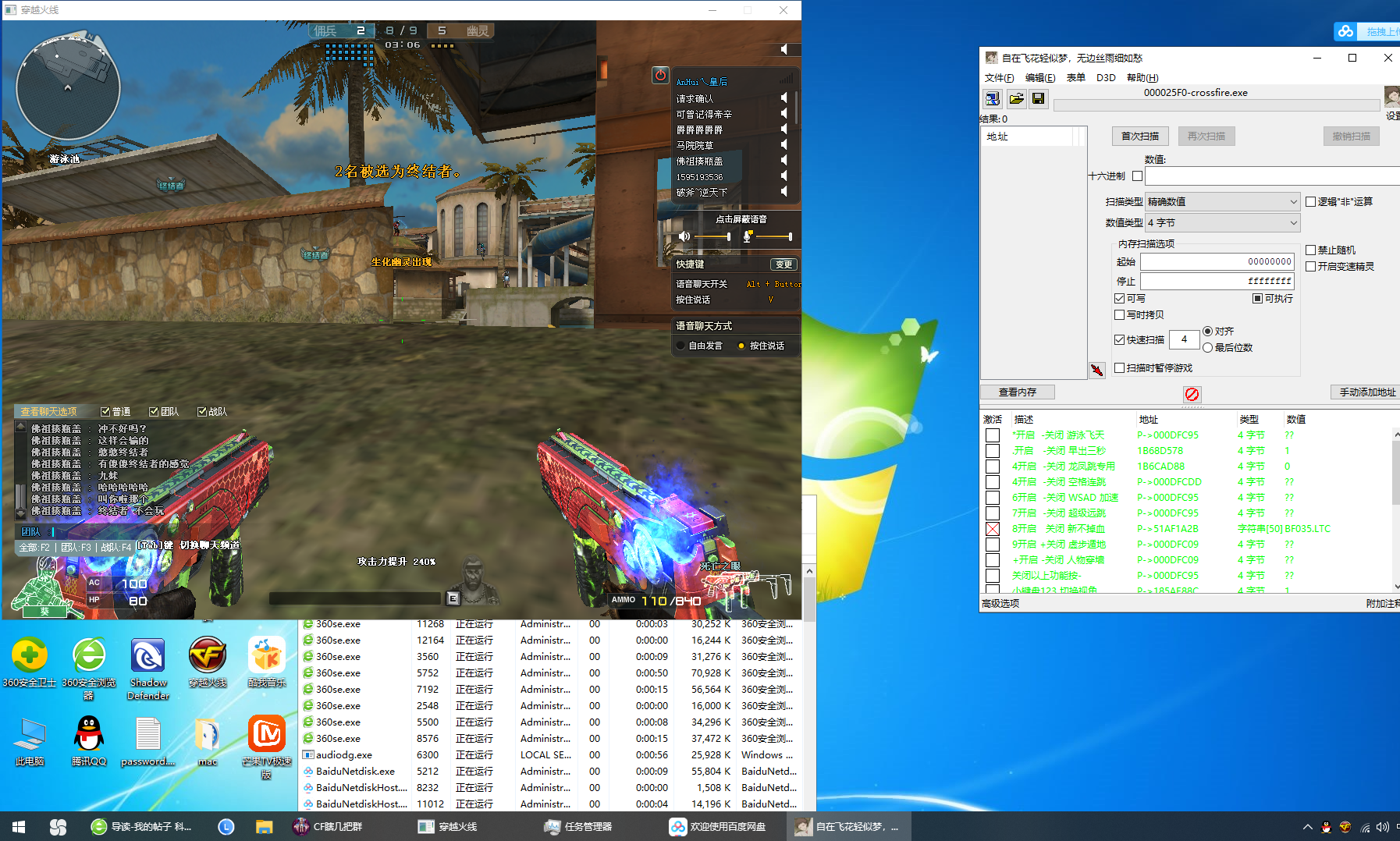Click the red arrow add-address icon

(x=1097, y=370)
